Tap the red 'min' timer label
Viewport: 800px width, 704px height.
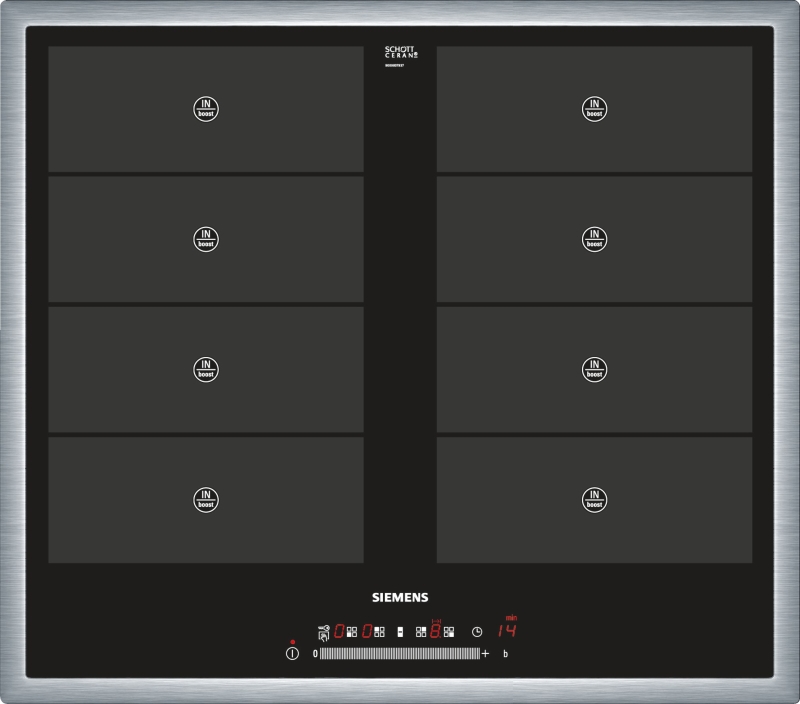(511, 618)
